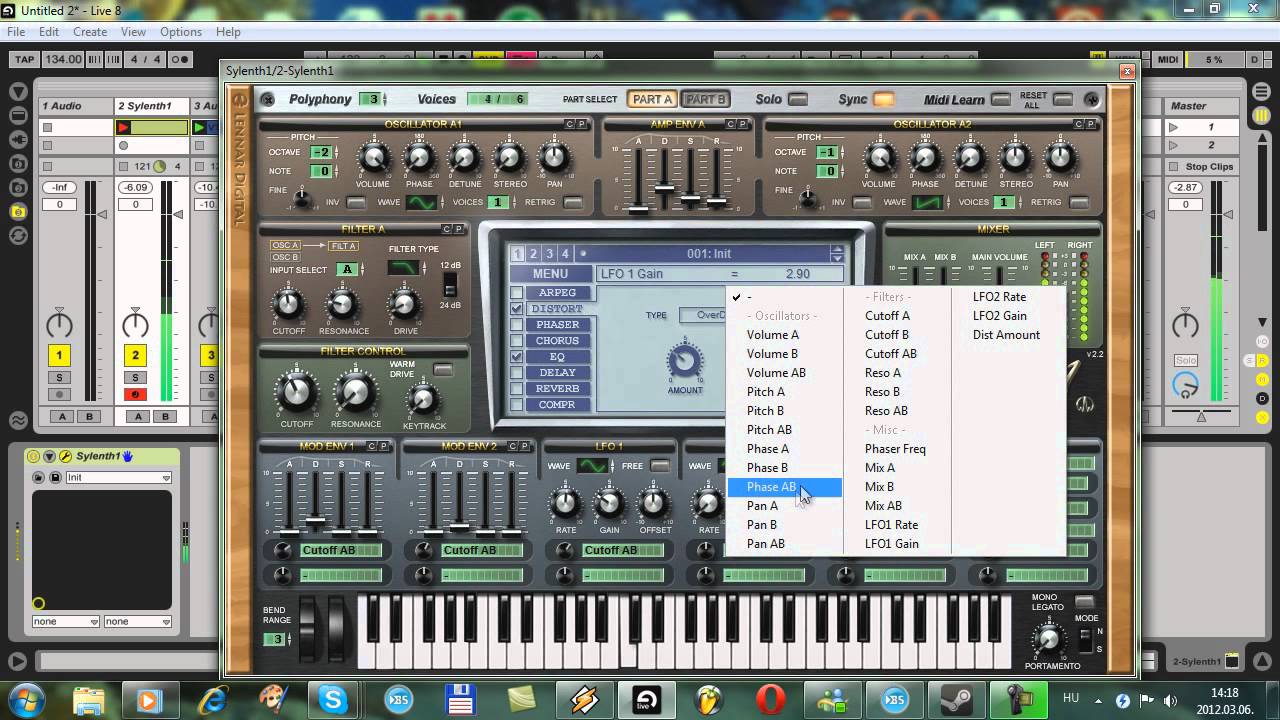The height and width of the screenshot is (720, 1280).
Task: Click the P paste icon on Oscillator A1
Action: click(x=581, y=124)
